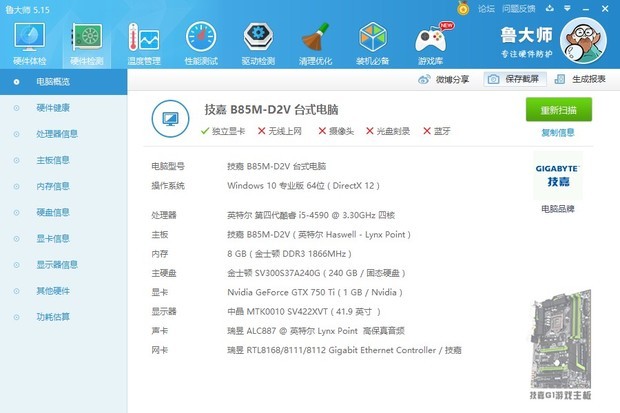Image resolution: width=620 pixels, height=413 pixels.
Task: Click the SV300S37A240G disk value
Action: (x=316, y=273)
